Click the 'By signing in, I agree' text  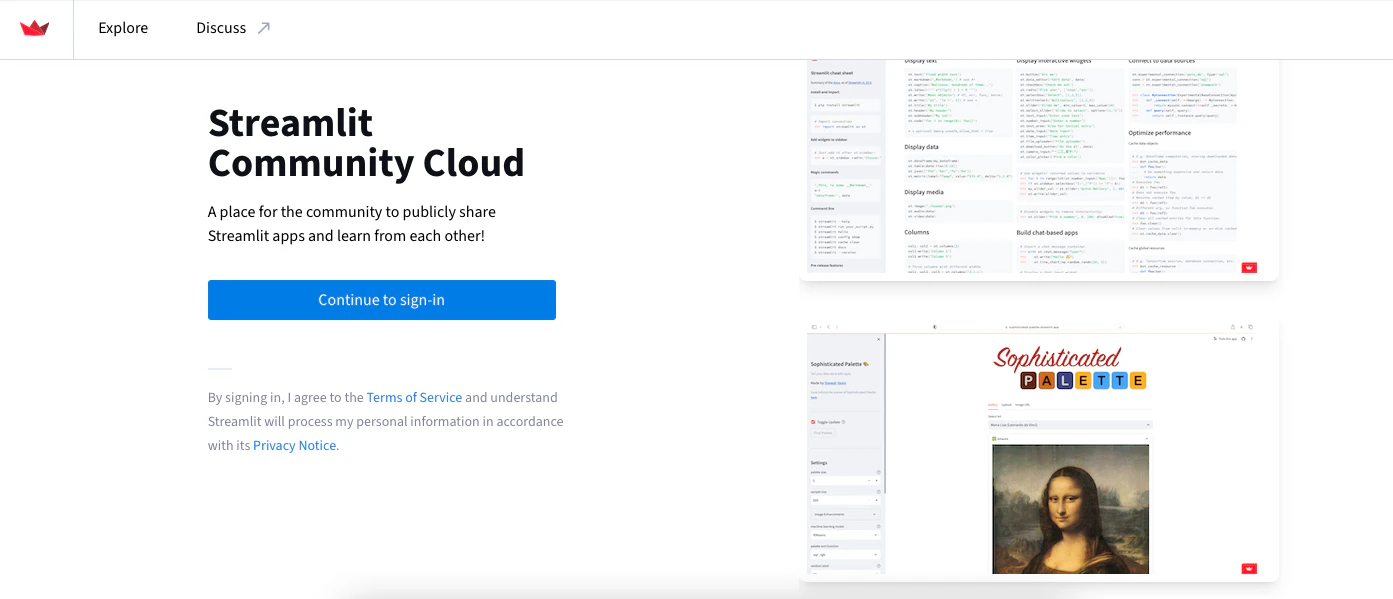tap(385, 421)
